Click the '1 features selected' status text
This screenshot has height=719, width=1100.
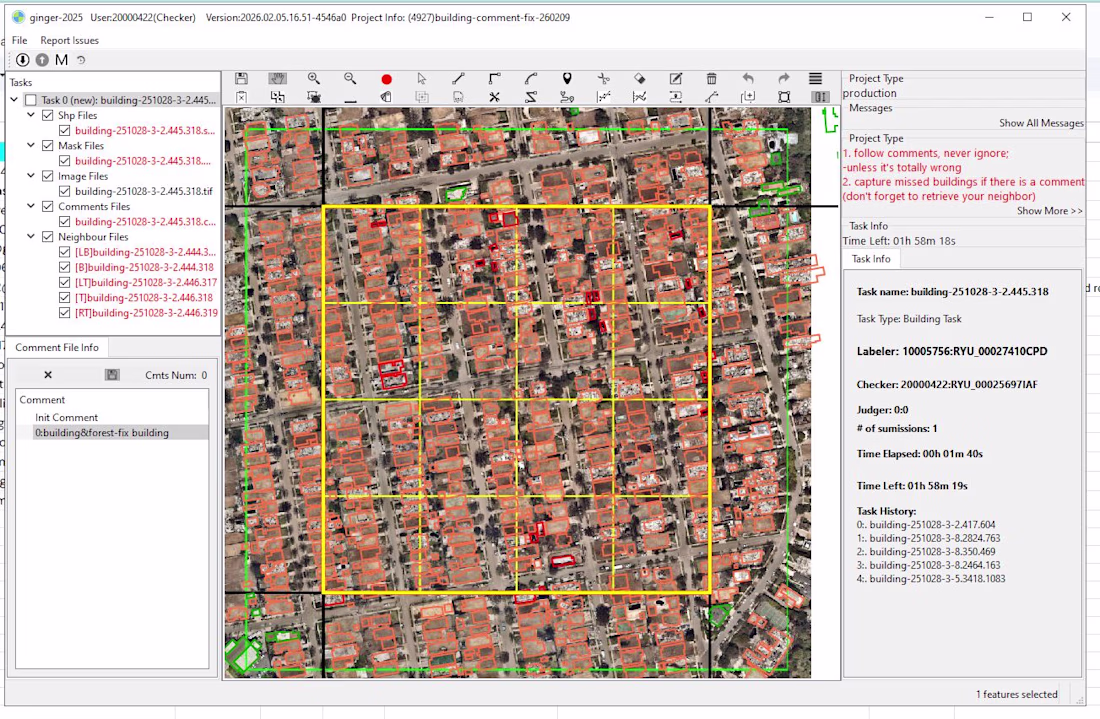(1017, 694)
